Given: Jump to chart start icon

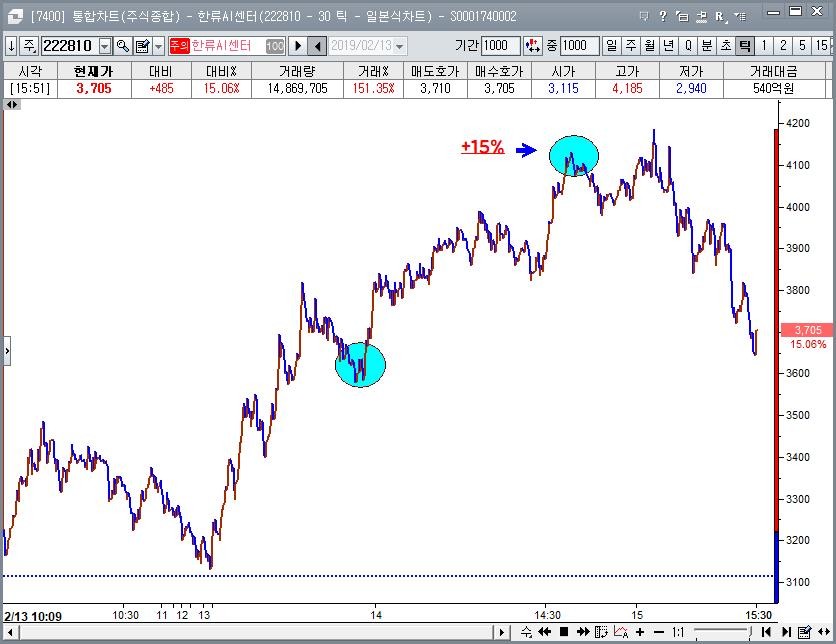Looking at the screenshot, I should pos(765,632).
